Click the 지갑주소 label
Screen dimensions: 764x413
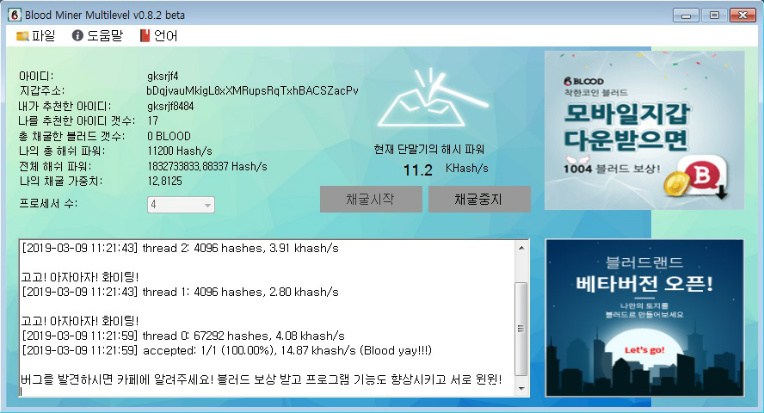tap(41, 91)
